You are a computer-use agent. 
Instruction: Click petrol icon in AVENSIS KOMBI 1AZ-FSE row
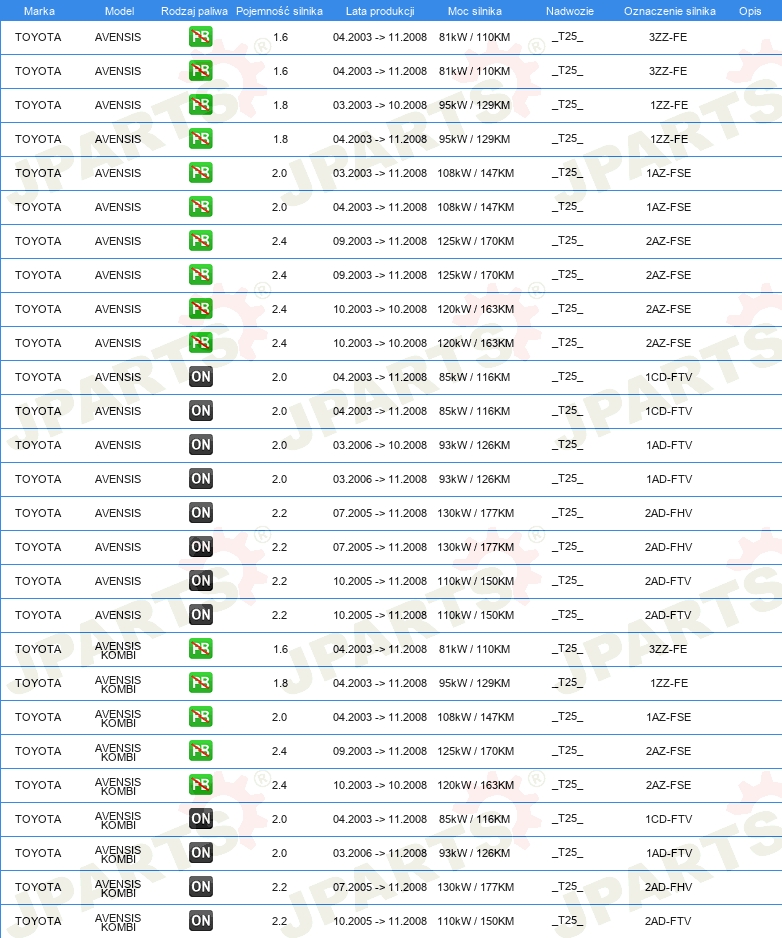[x=200, y=717]
